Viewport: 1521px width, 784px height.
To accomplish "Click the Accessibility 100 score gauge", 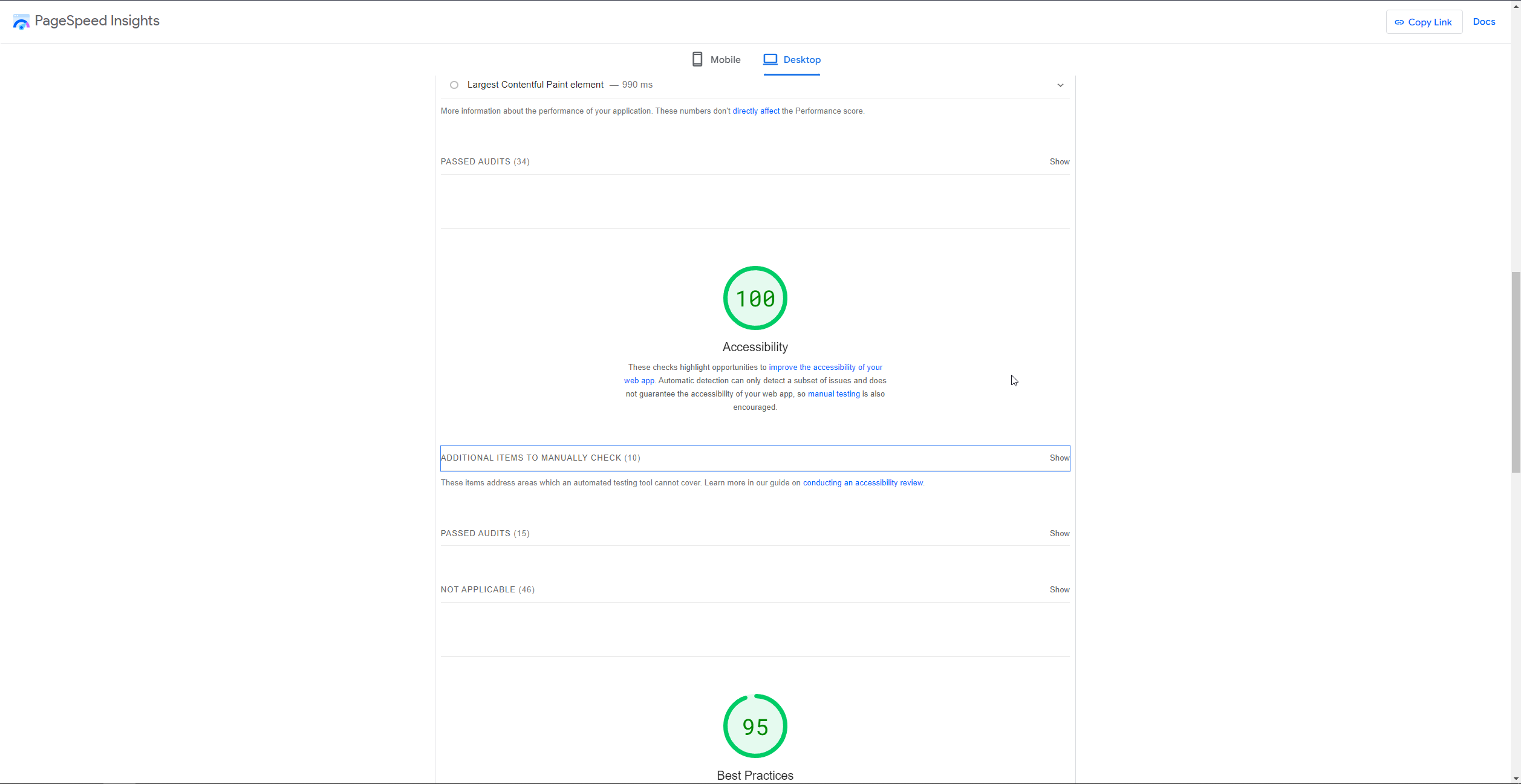I will tap(755, 298).
